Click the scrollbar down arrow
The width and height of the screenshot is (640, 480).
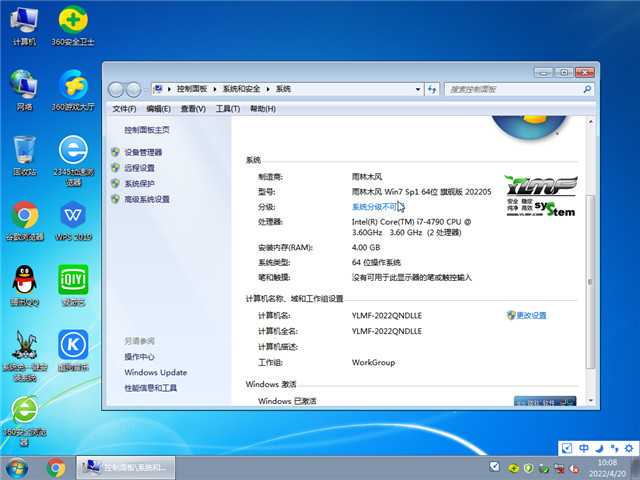pyautogui.click(x=590, y=401)
